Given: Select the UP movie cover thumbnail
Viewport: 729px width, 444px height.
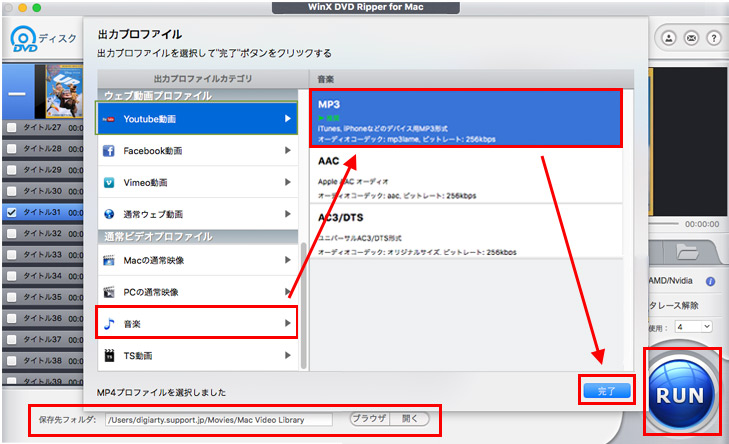Looking at the screenshot, I should tap(64, 91).
